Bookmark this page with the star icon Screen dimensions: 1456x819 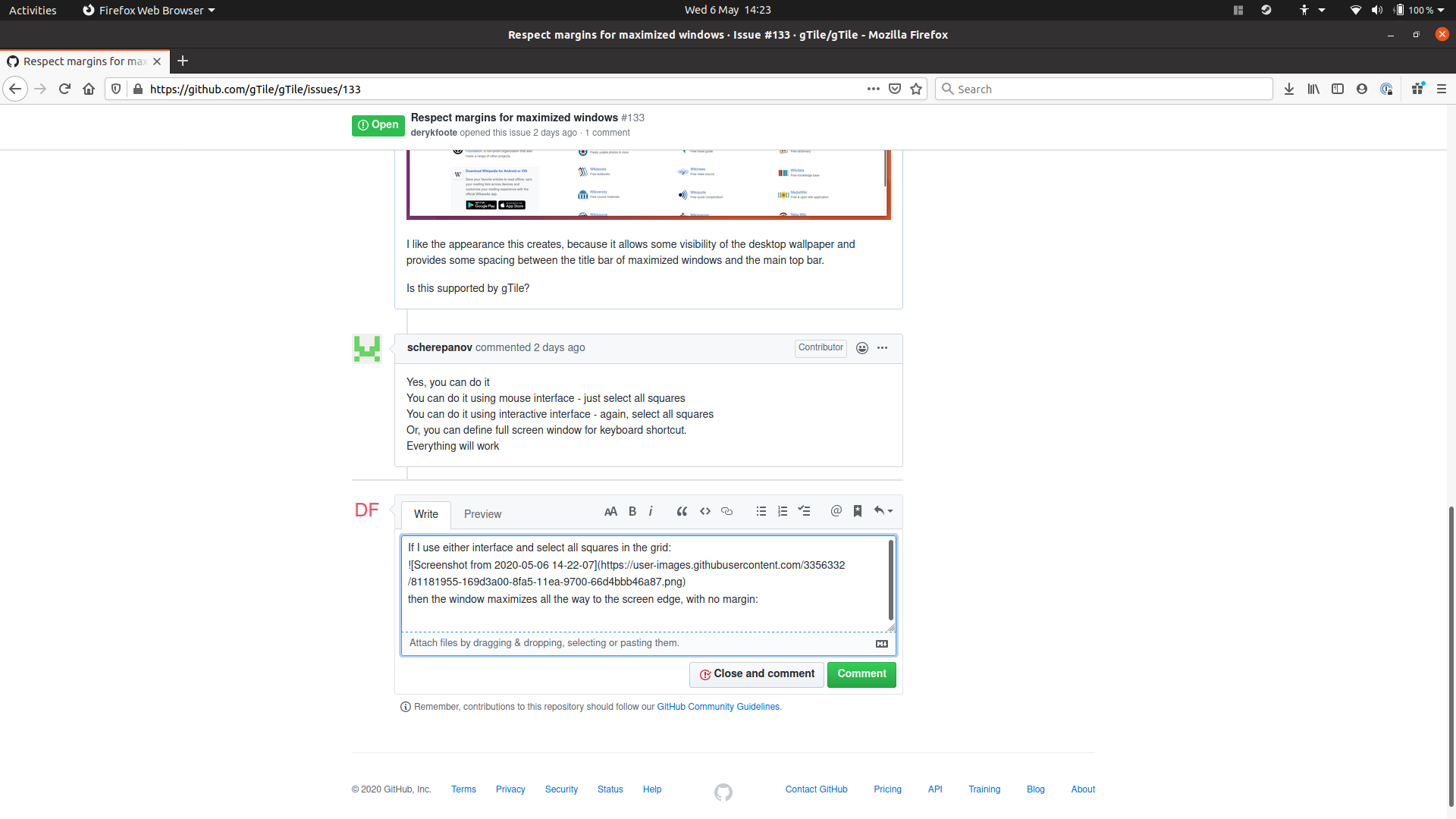(916, 89)
